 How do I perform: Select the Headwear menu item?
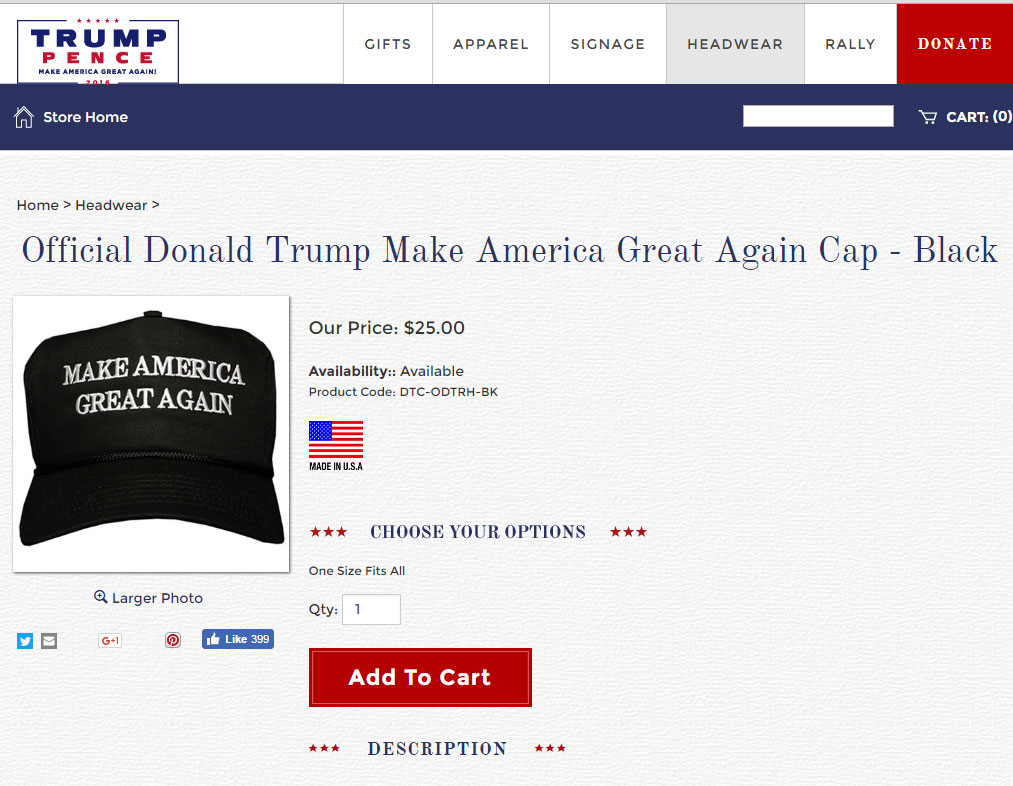(x=735, y=44)
